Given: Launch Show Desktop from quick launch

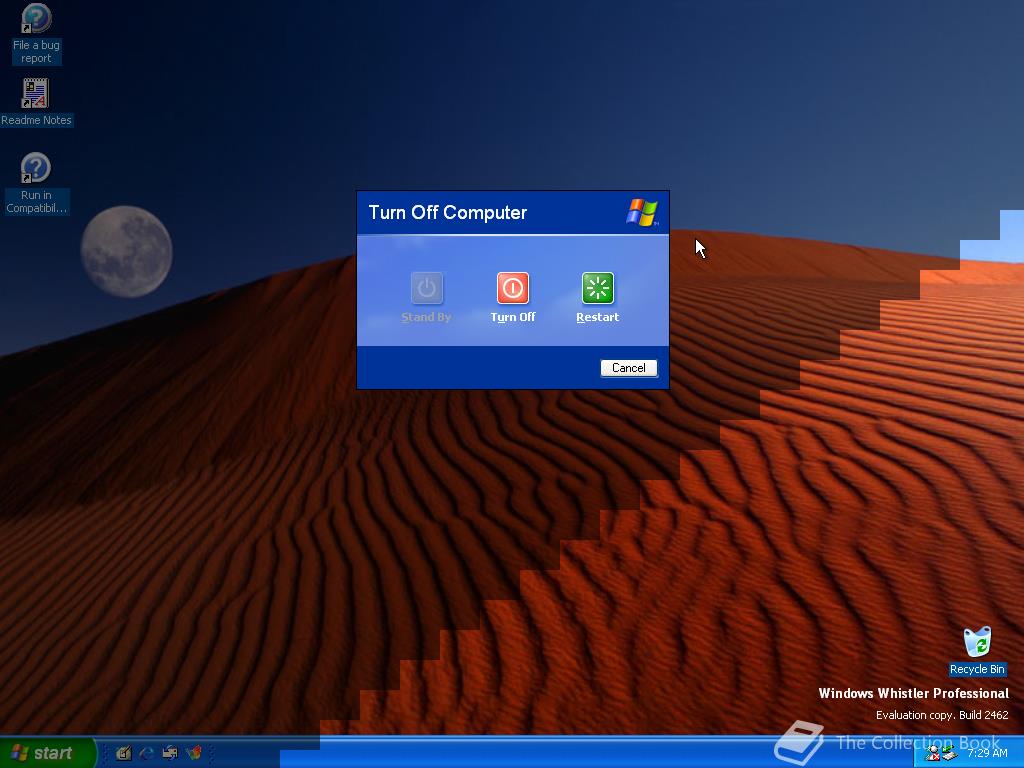Looking at the screenshot, I should tap(123, 753).
